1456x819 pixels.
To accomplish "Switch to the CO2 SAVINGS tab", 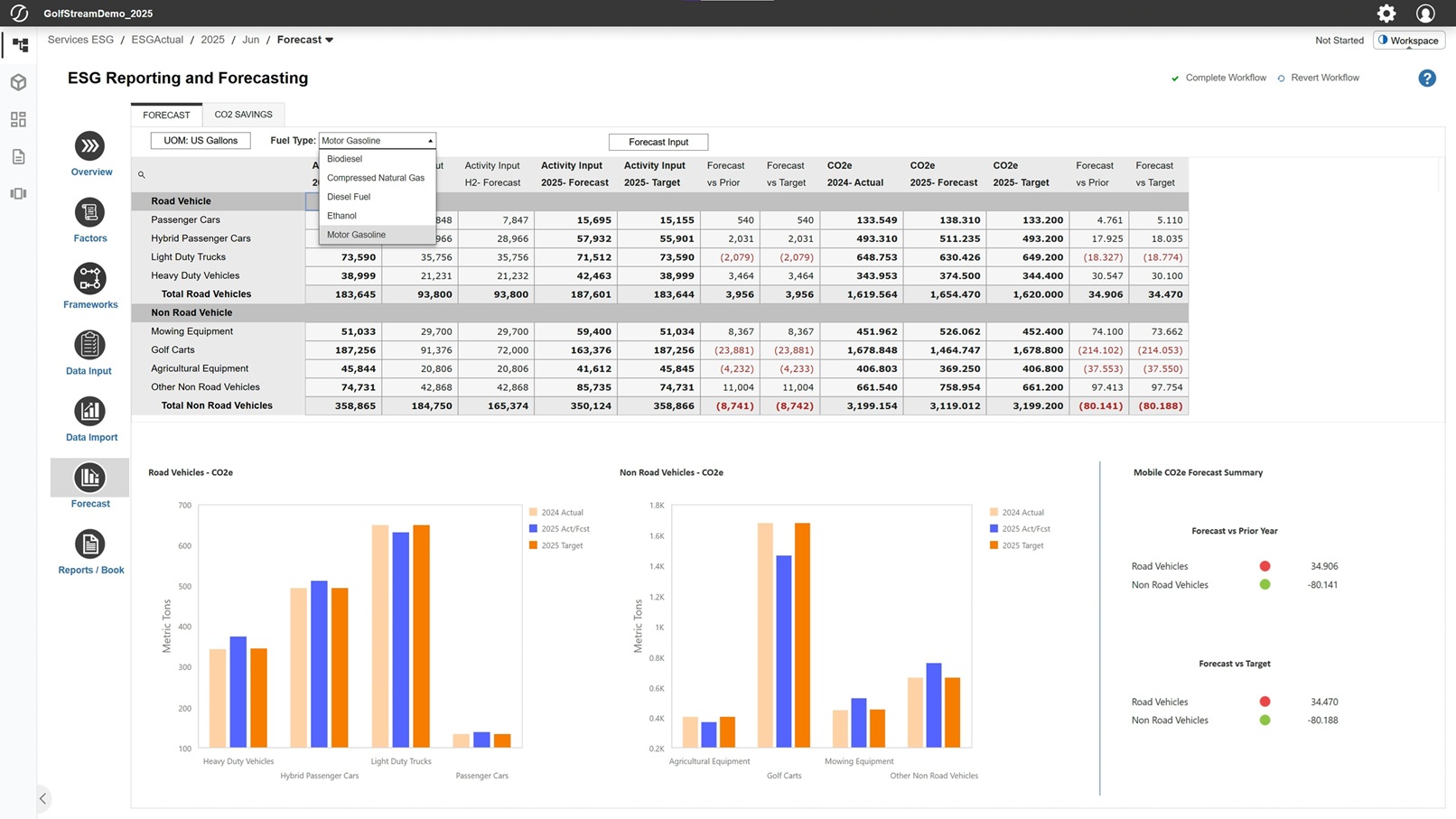I will (x=243, y=114).
